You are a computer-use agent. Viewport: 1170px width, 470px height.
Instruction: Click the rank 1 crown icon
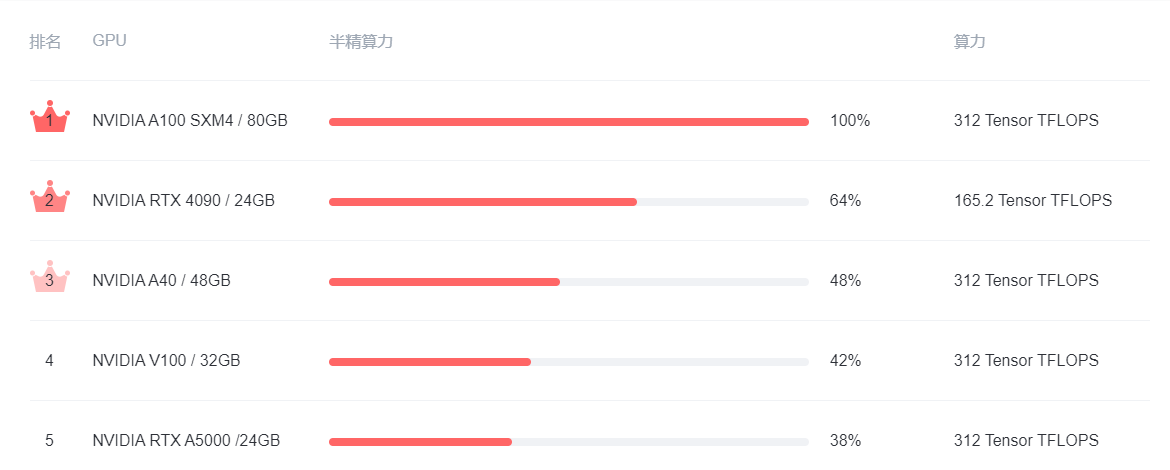49,119
